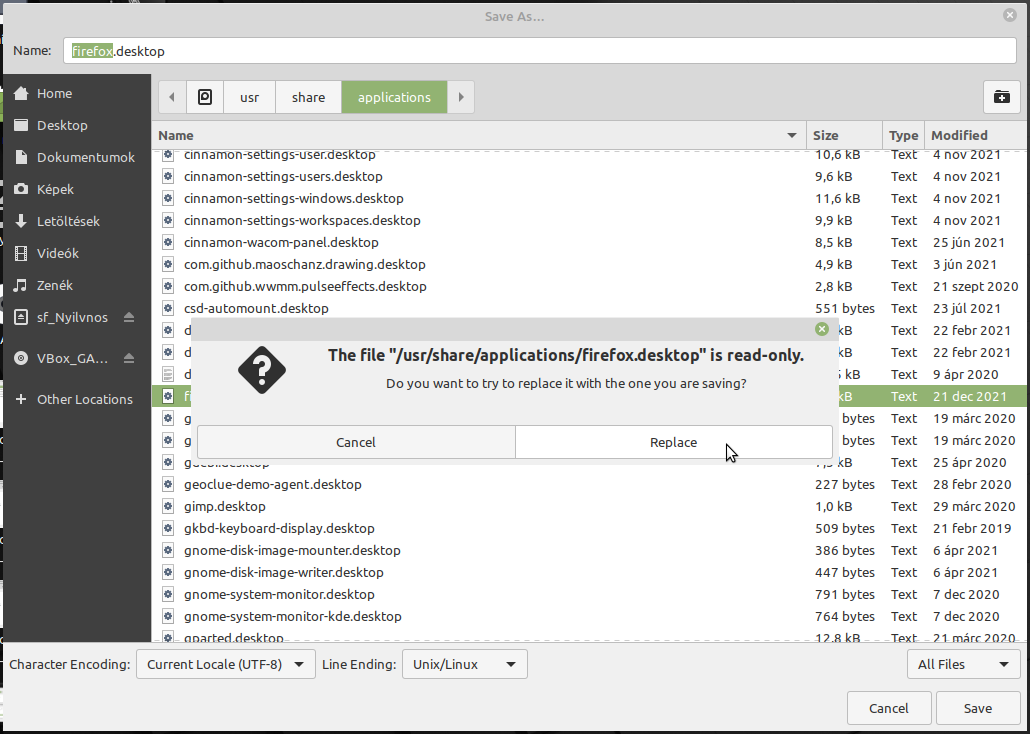This screenshot has width=1030, height=734.
Task: Sort by the Modified column header
Action: coord(976,135)
